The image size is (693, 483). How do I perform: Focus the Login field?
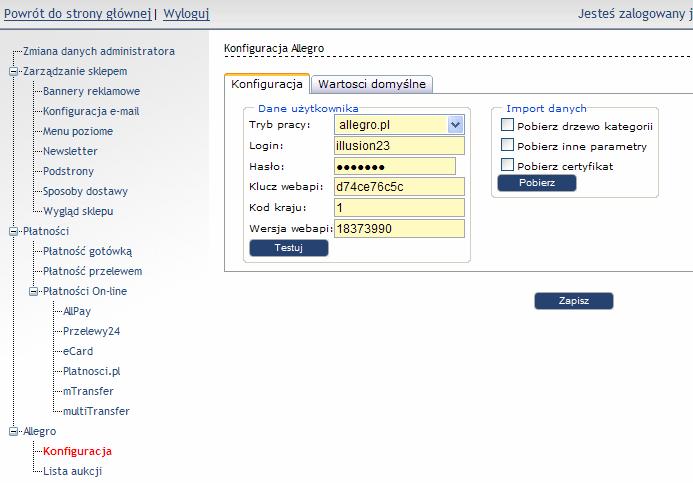coord(399,145)
